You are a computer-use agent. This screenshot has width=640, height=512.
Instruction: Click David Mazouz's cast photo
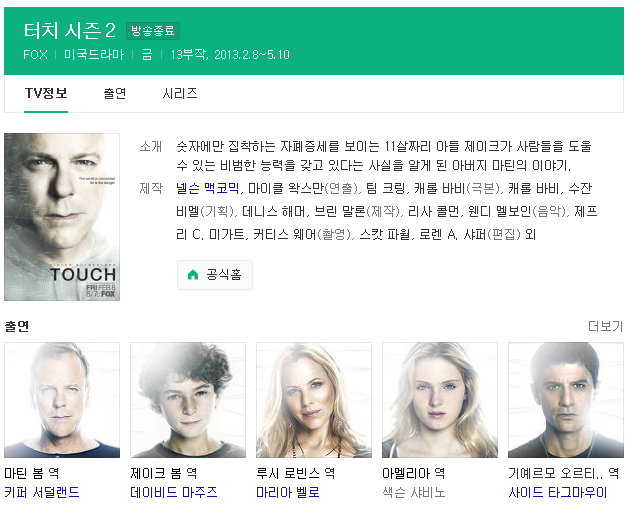[188, 400]
